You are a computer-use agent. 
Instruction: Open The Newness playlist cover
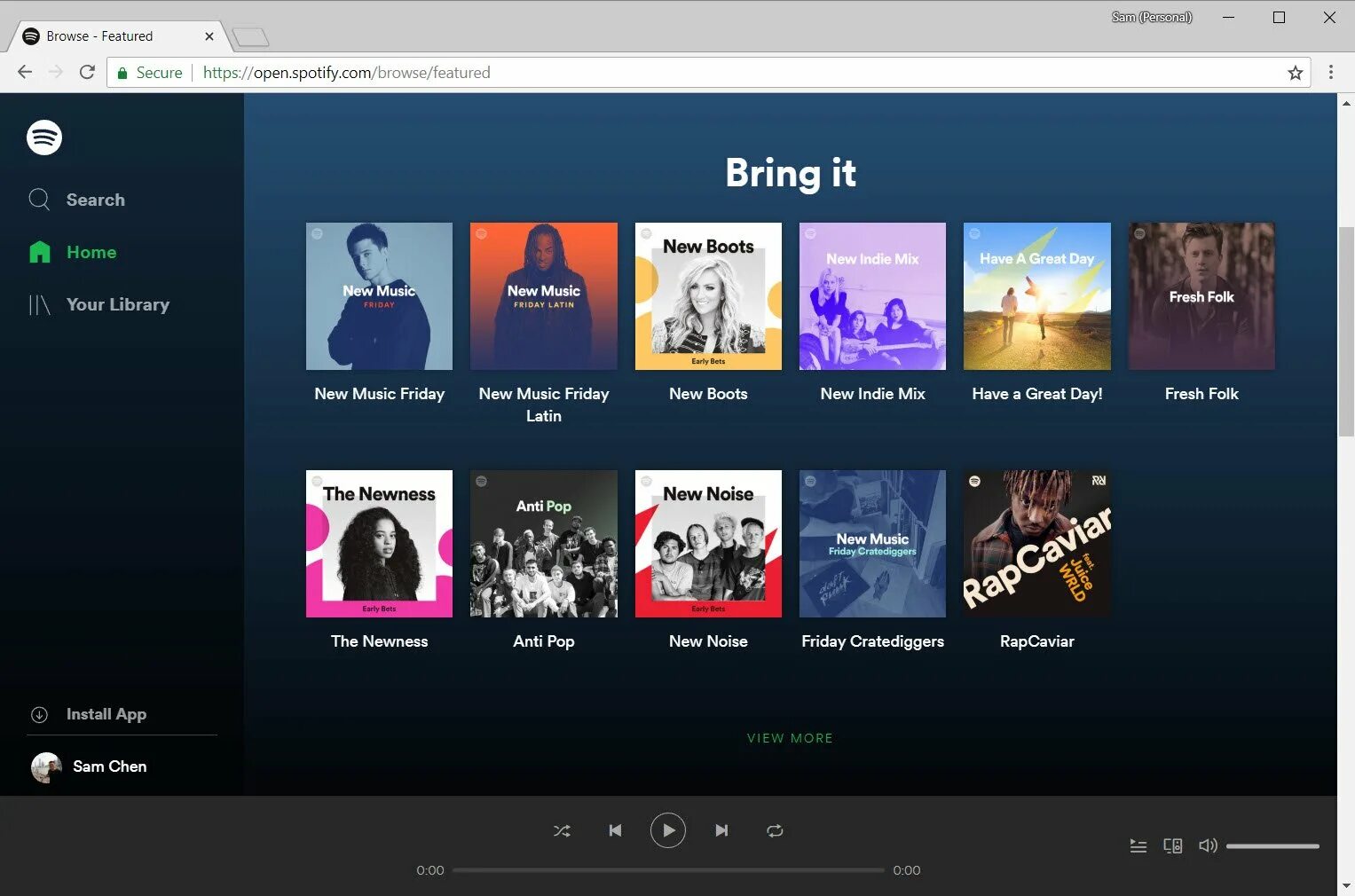click(379, 544)
